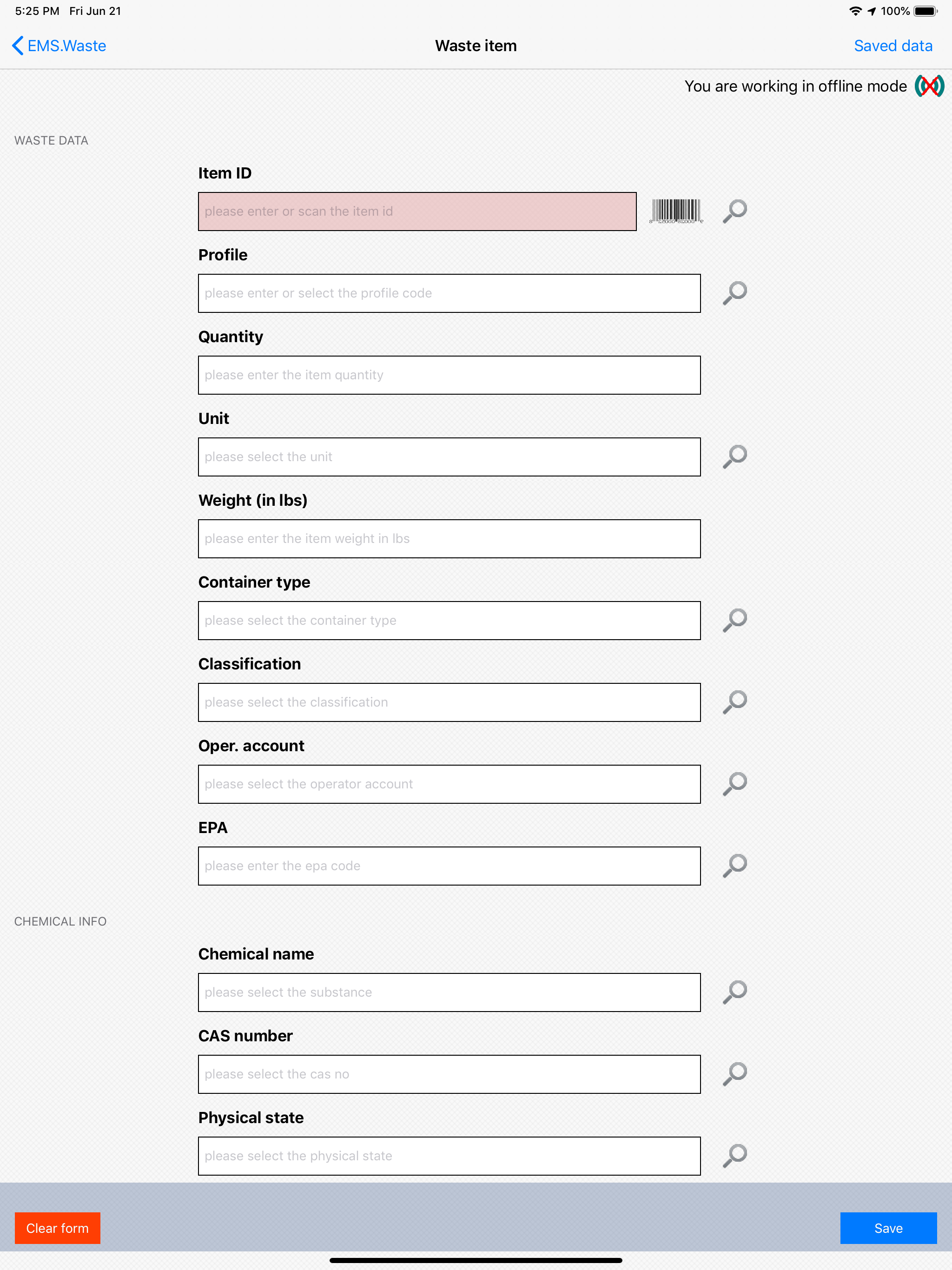Go back to EMS.Waste

click(x=59, y=46)
